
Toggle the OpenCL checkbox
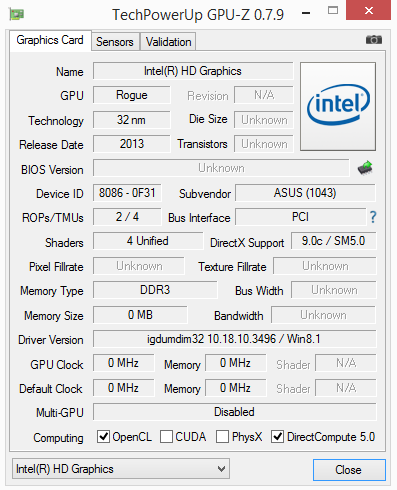coord(103,436)
